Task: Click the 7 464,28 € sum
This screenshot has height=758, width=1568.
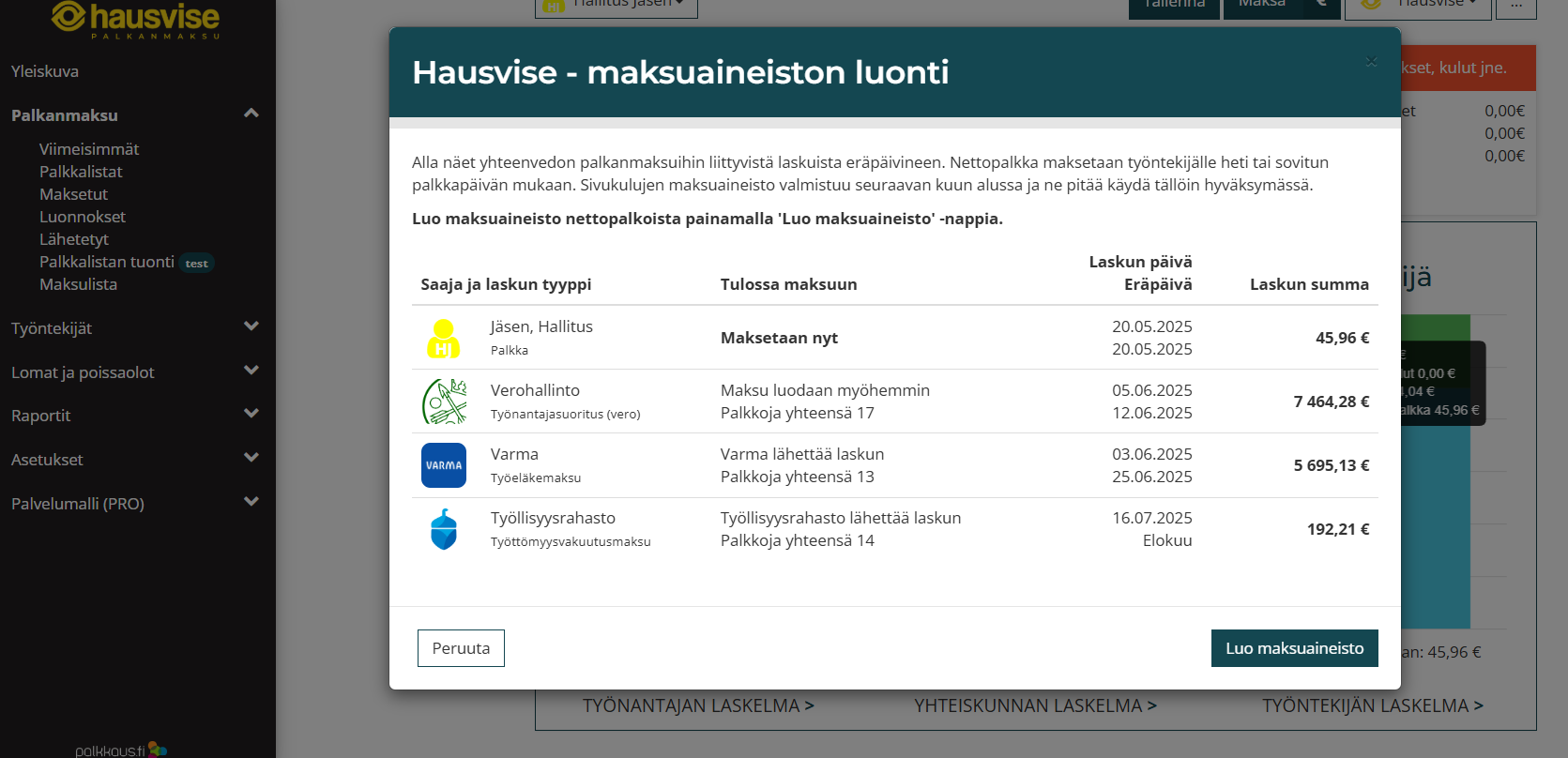Action: click(1332, 402)
